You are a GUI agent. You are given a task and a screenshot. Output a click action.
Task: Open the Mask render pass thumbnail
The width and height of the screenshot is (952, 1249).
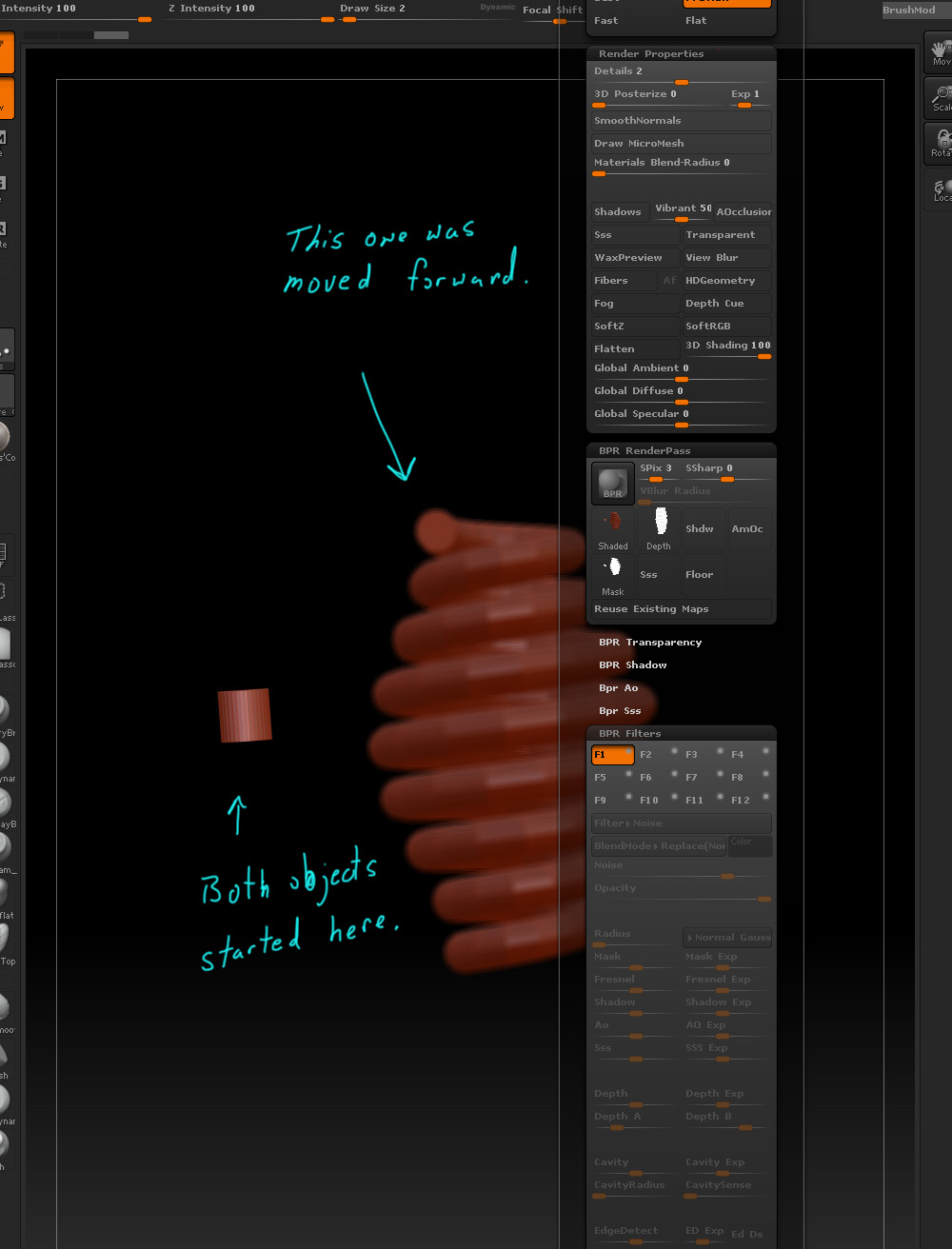(613, 575)
